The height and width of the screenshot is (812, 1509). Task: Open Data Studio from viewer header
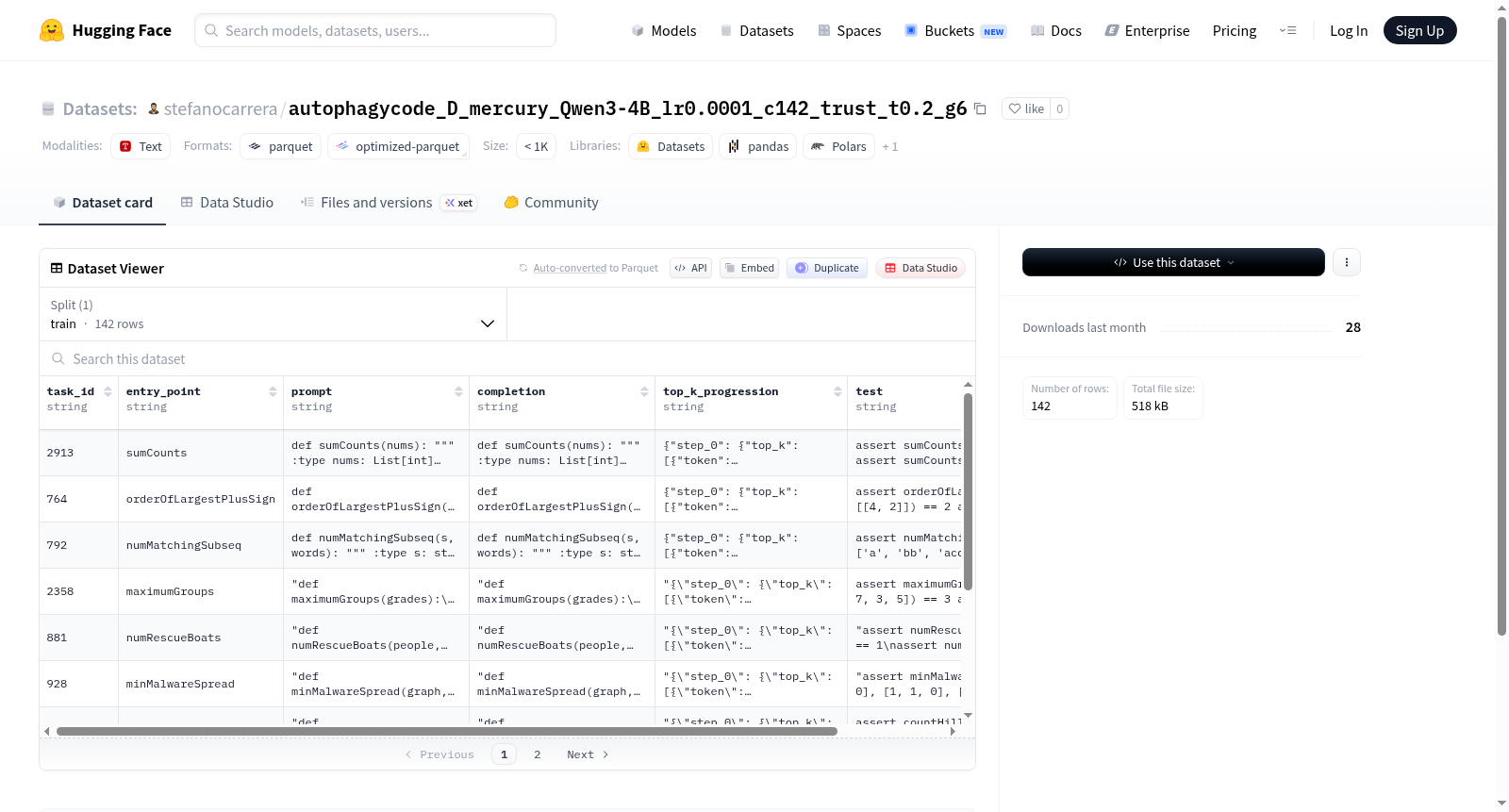(x=920, y=268)
